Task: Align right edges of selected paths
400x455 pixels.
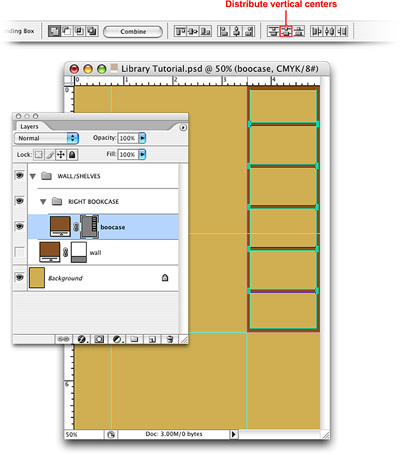Action: coord(249,31)
